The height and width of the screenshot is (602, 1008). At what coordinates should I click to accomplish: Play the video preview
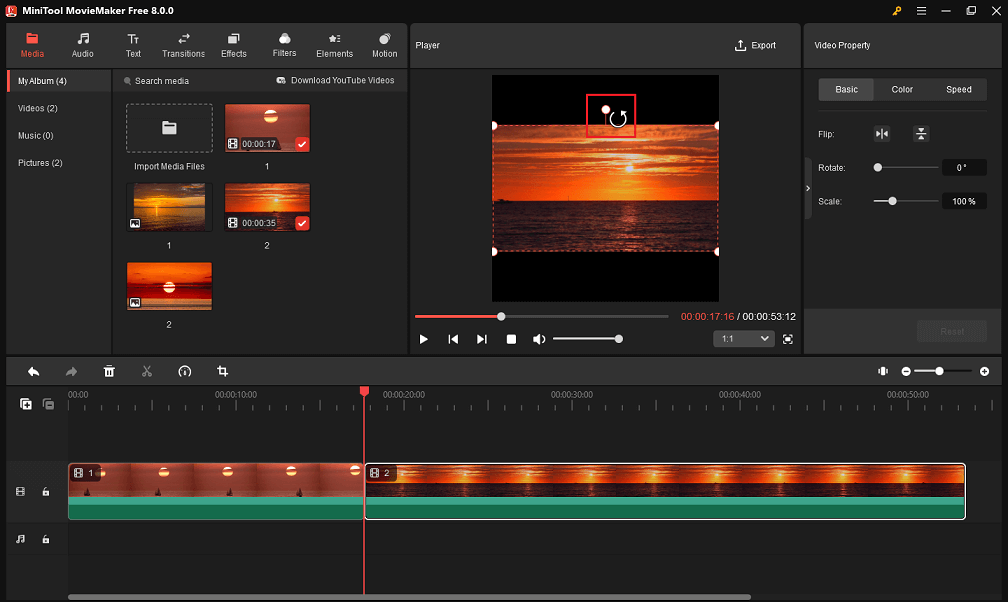(423, 339)
